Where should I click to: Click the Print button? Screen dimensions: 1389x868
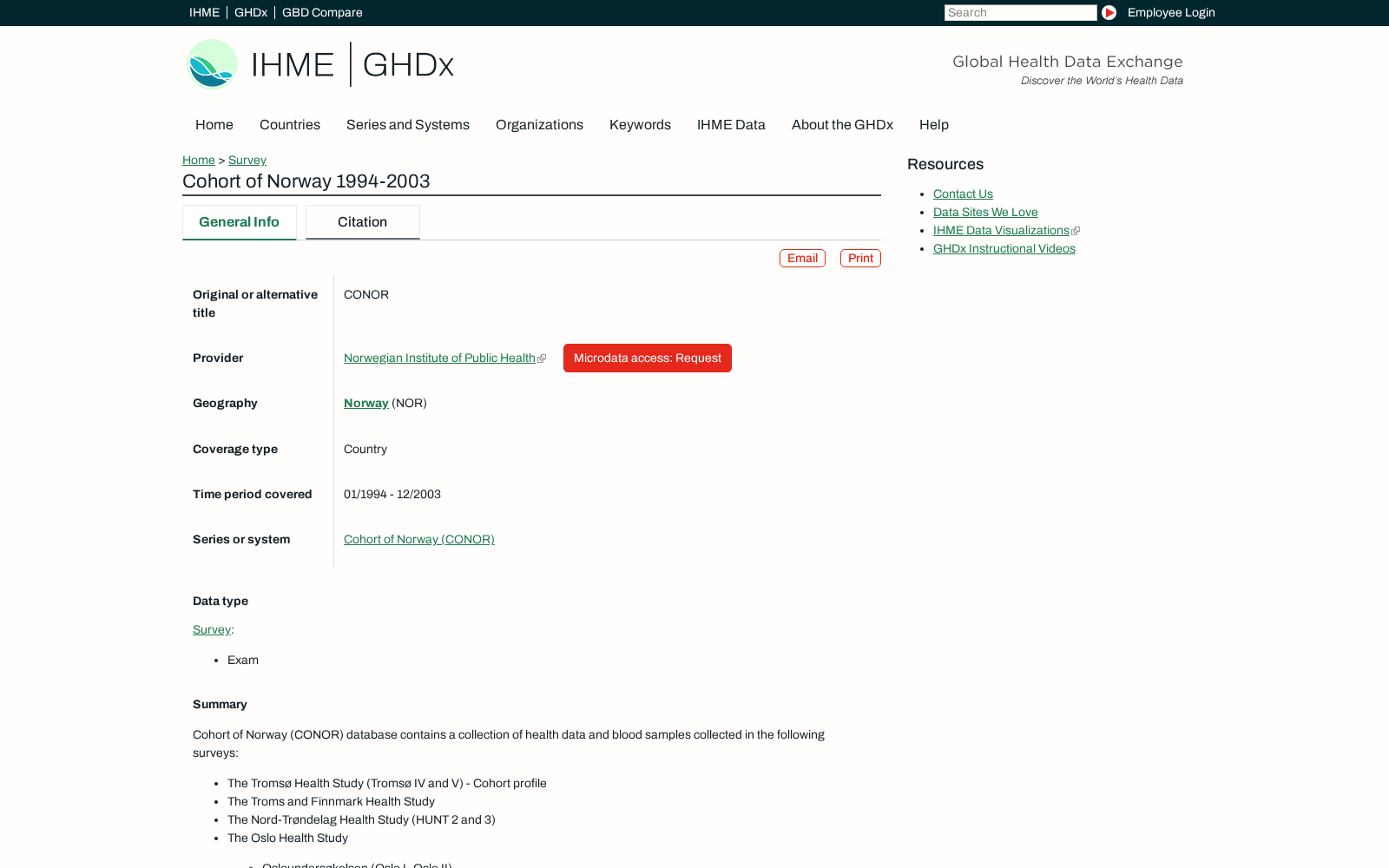[860, 258]
